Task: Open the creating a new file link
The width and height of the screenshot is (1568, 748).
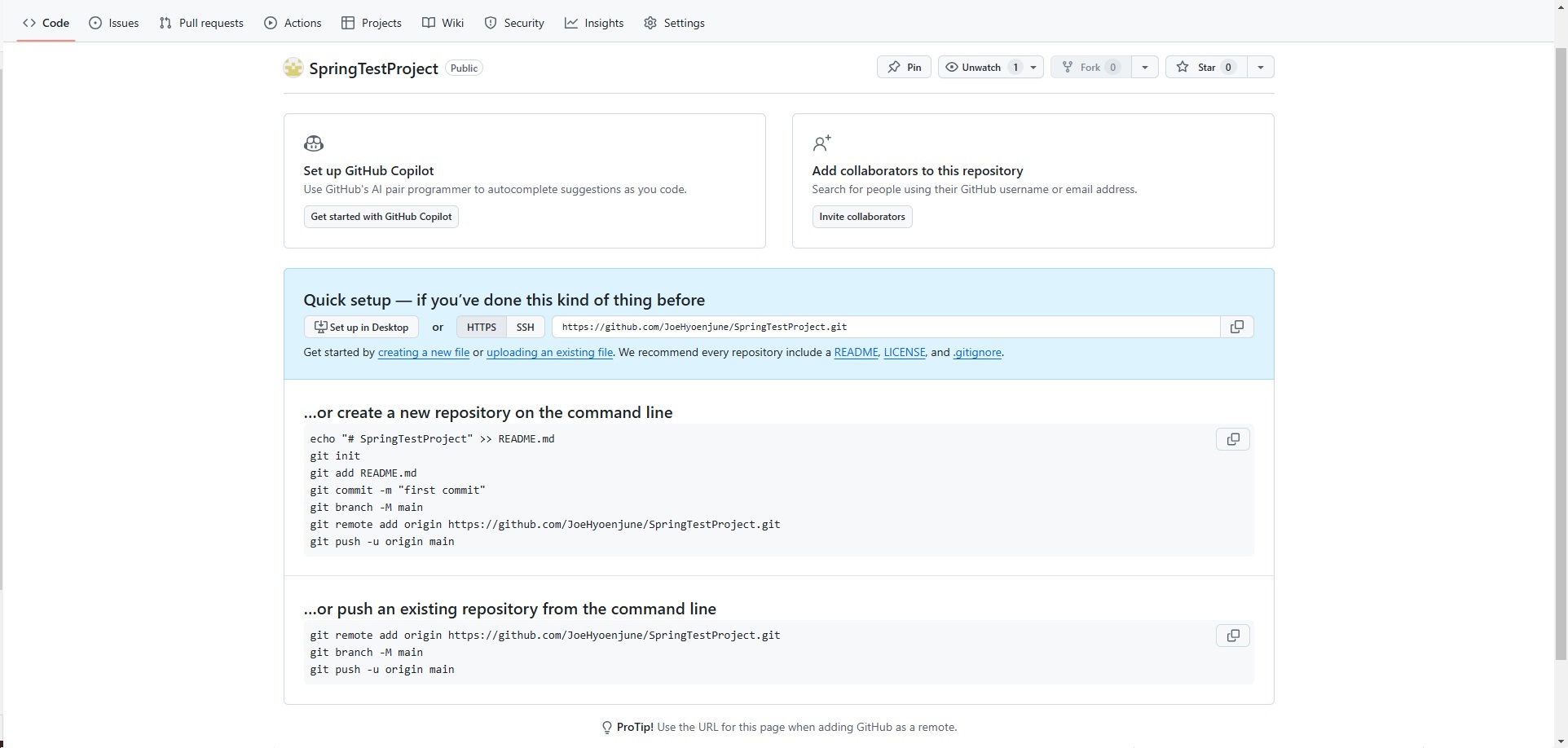Action: (x=423, y=352)
